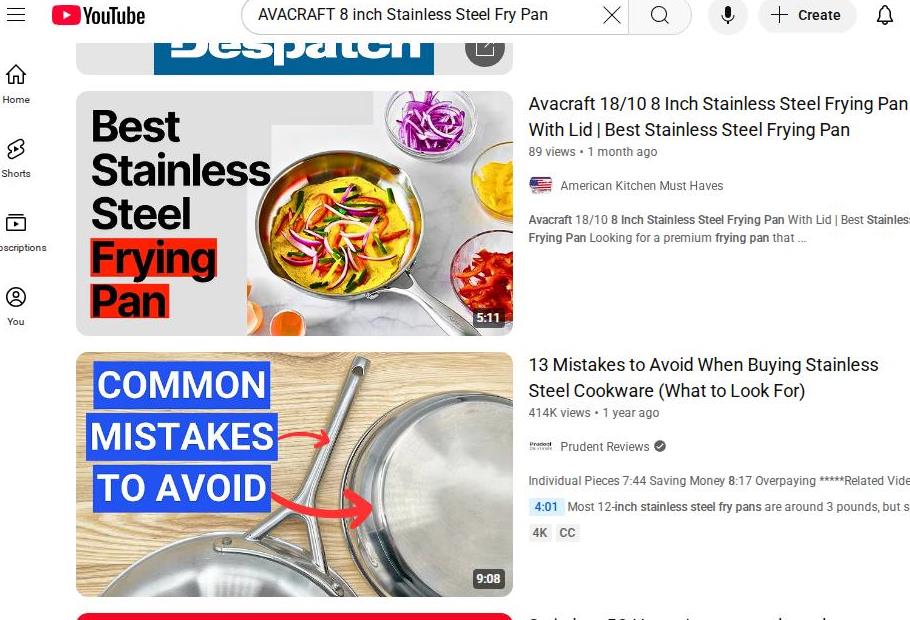Viewport: 910px width, 620px height.
Task: Open the notifications bell
Action: [884, 15]
